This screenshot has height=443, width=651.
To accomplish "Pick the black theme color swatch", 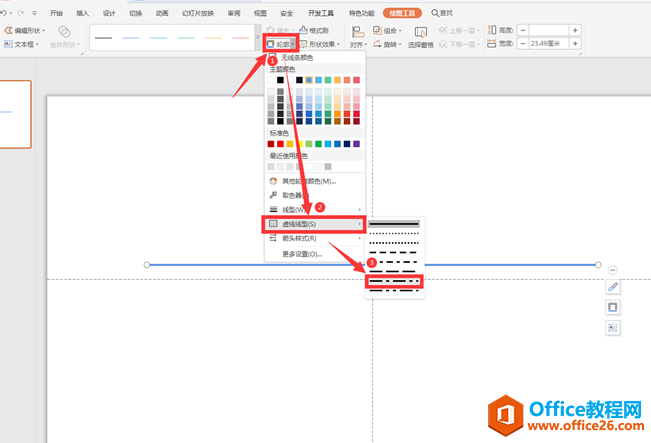I will [280, 80].
